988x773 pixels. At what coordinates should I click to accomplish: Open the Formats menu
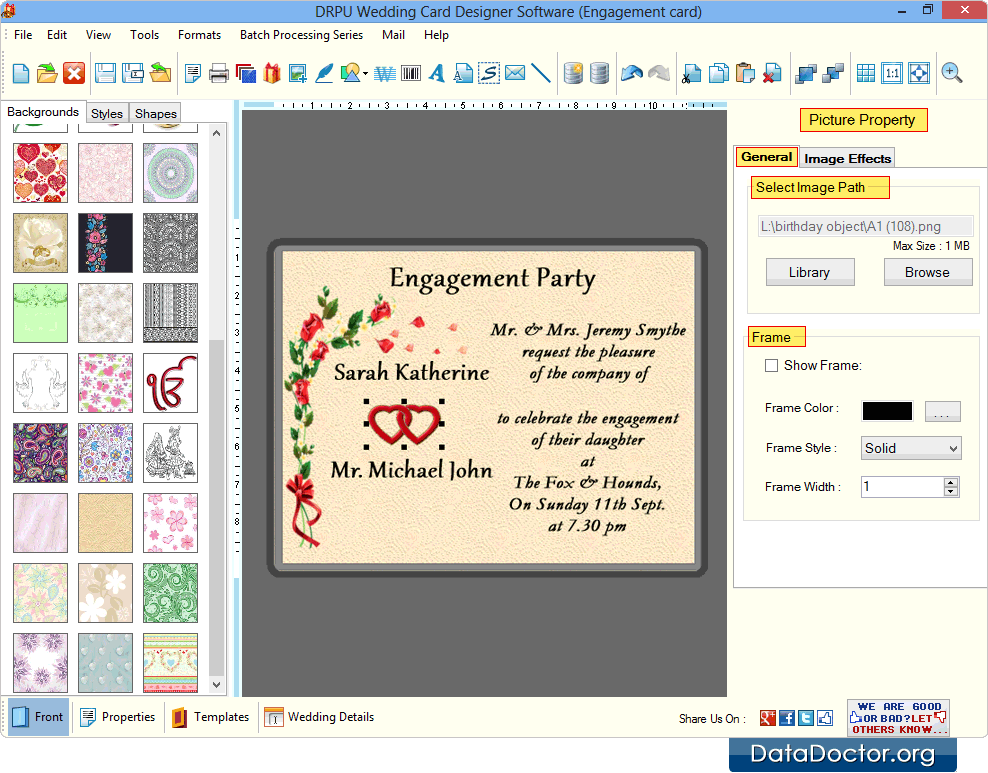pyautogui.click(x=199, y=35)
